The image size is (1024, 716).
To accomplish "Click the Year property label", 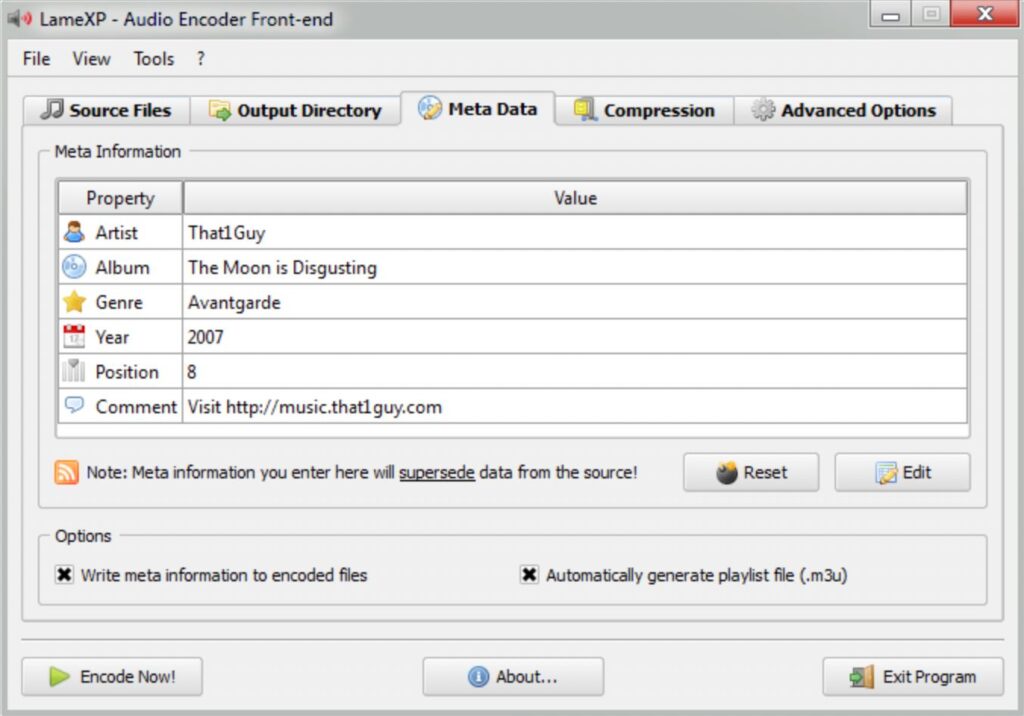I will pos(112,337).
